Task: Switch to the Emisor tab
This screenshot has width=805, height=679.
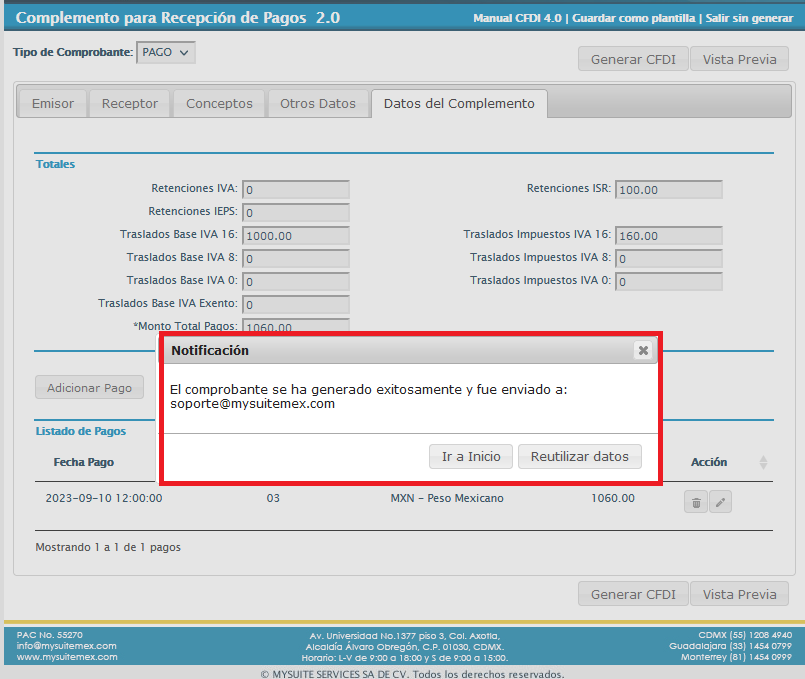Action: click(x=53, y=104)
